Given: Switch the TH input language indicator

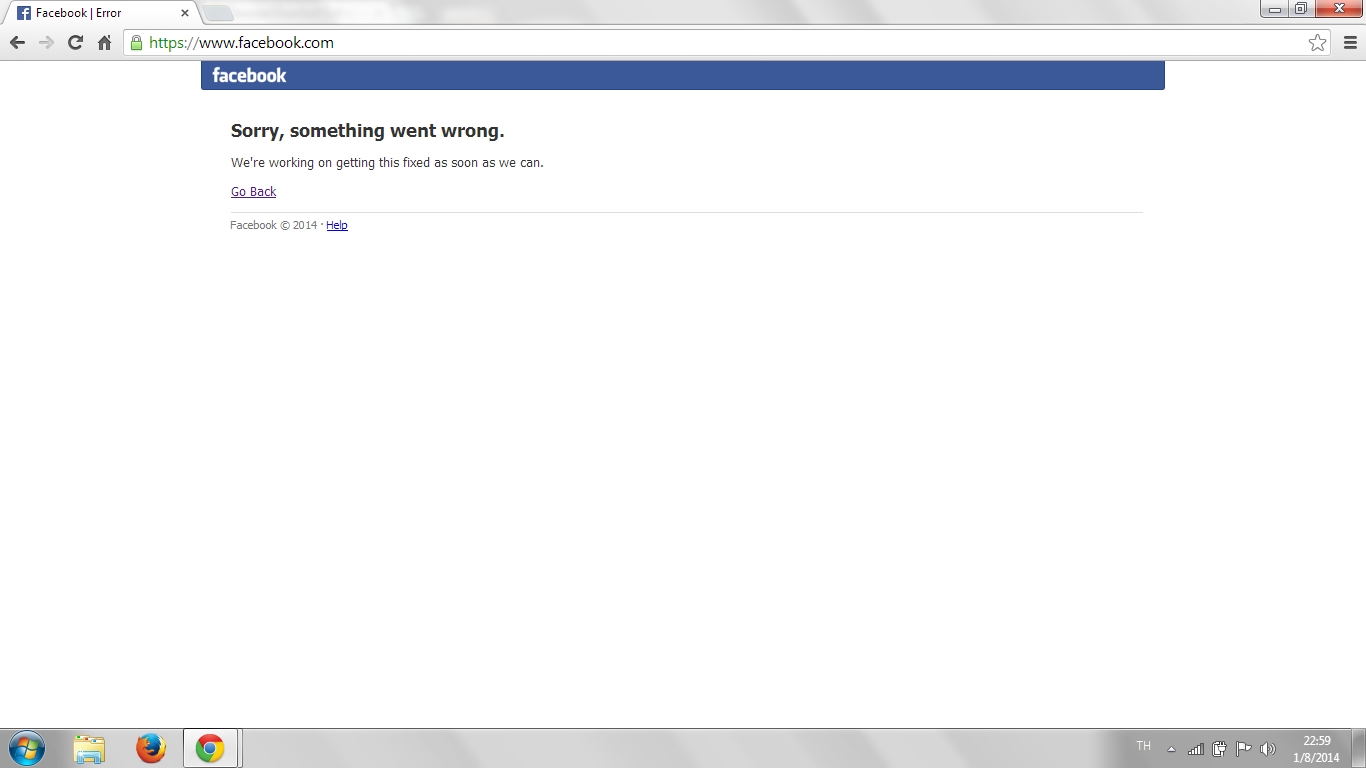Looking at the screenshot, I should click(1144, 746).
